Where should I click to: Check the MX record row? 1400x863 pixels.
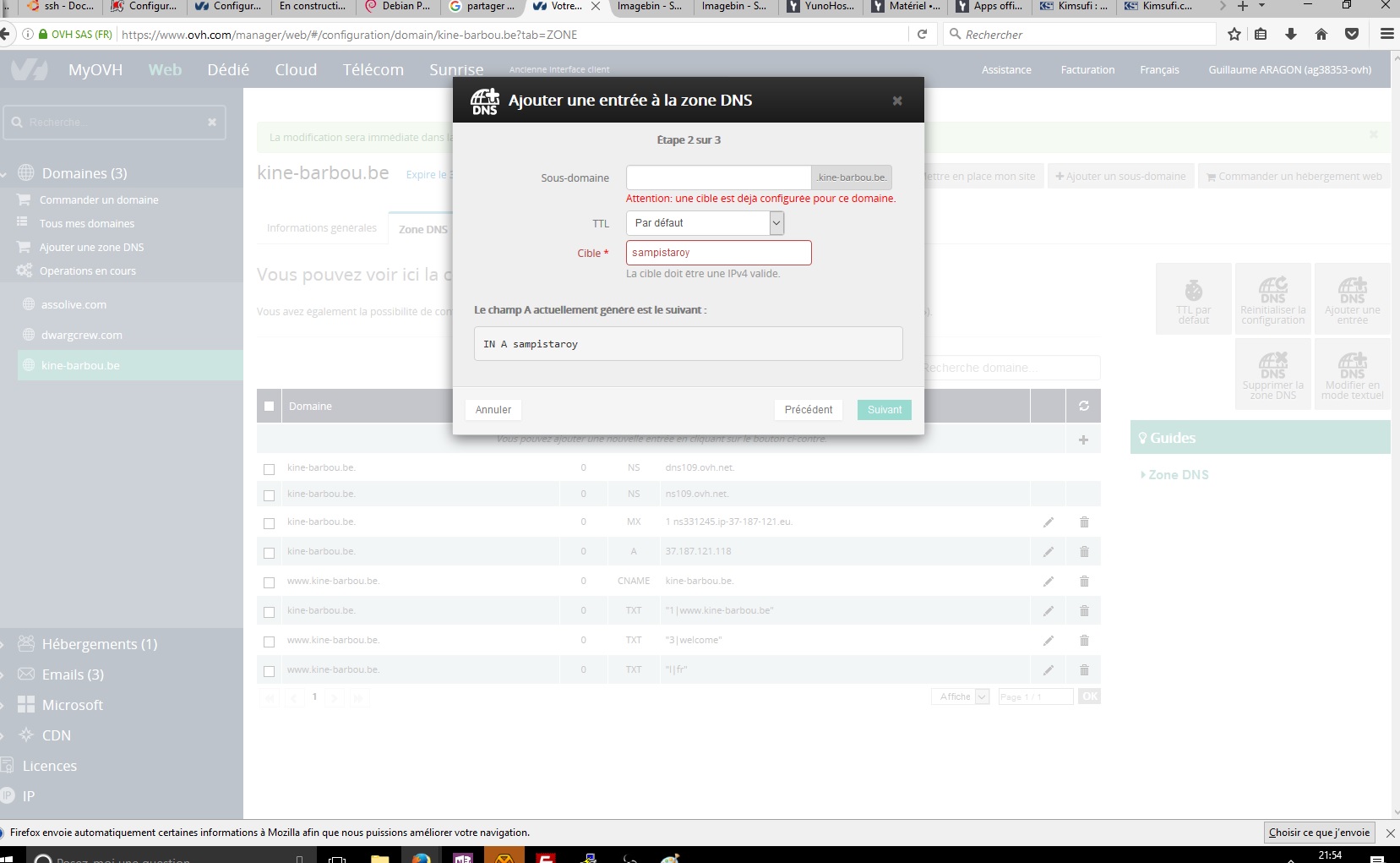(269, 523)
